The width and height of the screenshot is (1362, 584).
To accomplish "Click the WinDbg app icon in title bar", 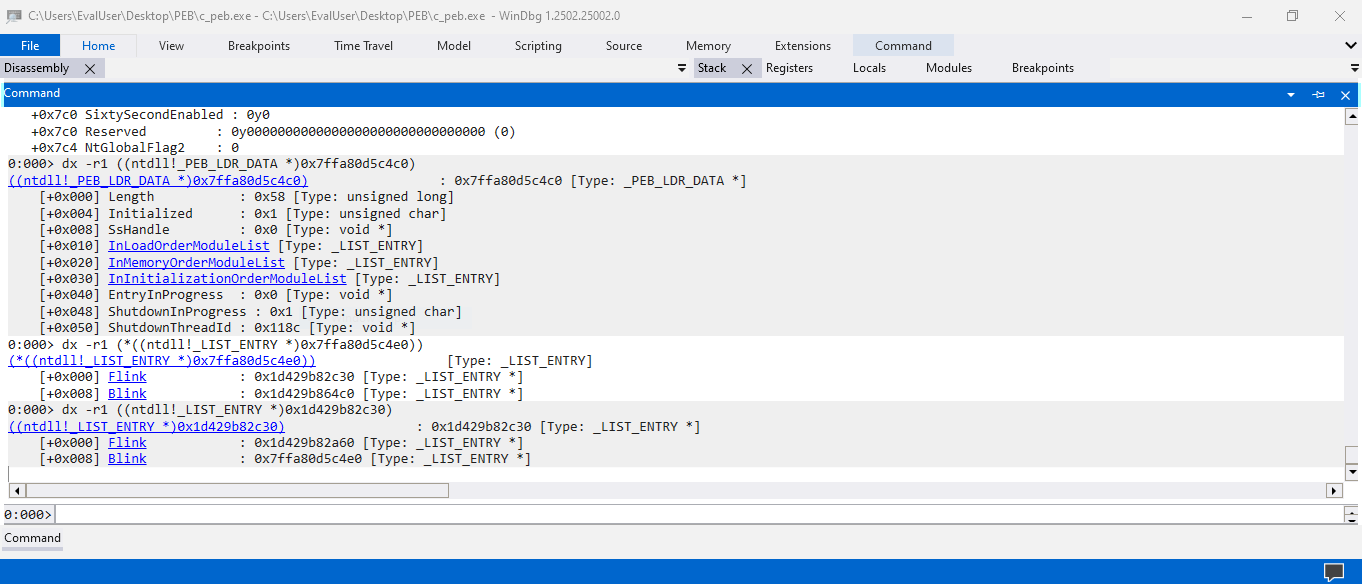I will click(14, 16).
